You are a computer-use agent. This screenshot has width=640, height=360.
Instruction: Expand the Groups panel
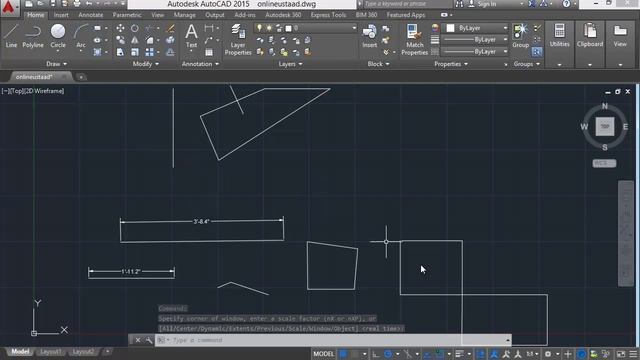point(527,64)
